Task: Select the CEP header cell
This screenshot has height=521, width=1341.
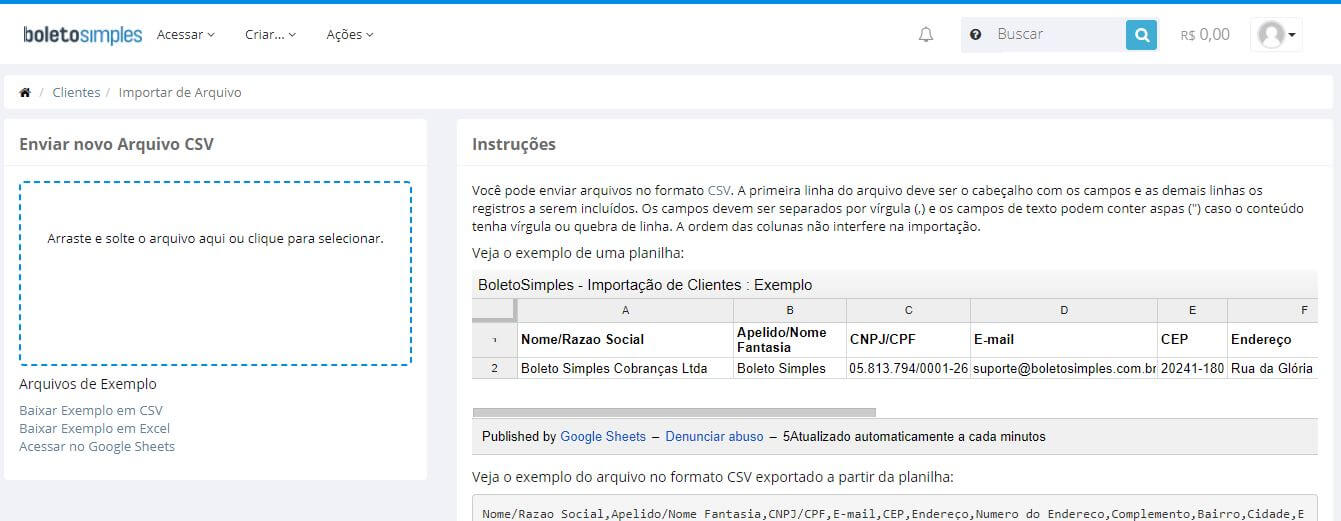Action: pyautogui.click(x=1193, y=340)
